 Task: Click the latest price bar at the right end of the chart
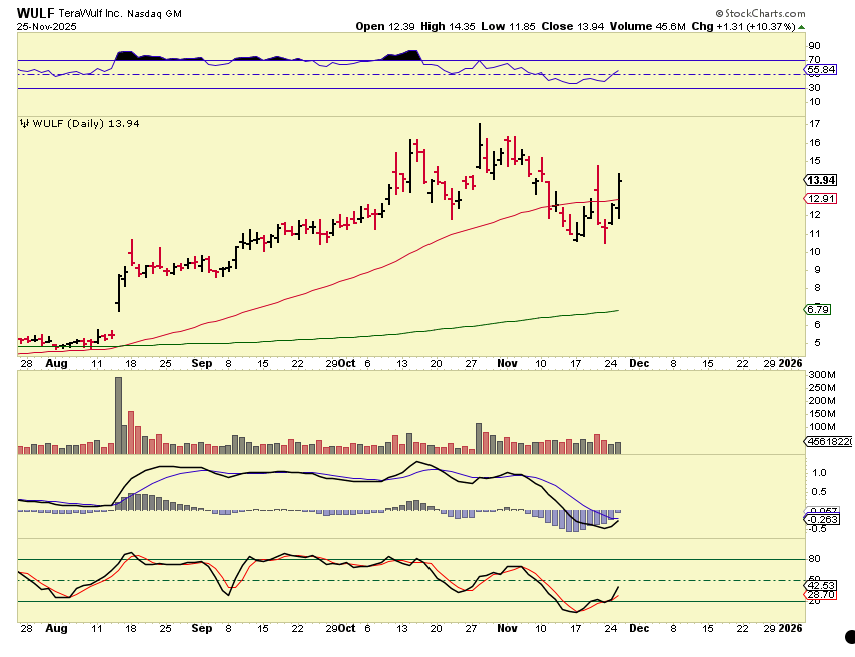click(619, 196)
